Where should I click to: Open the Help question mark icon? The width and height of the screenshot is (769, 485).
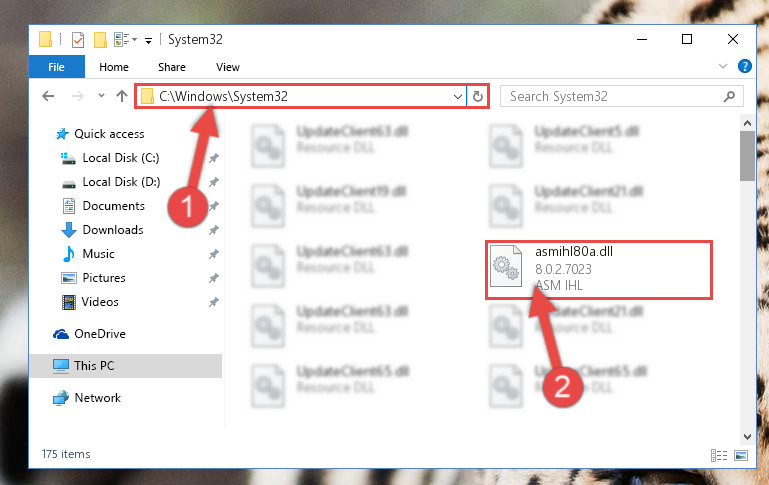tap(744, 66)
